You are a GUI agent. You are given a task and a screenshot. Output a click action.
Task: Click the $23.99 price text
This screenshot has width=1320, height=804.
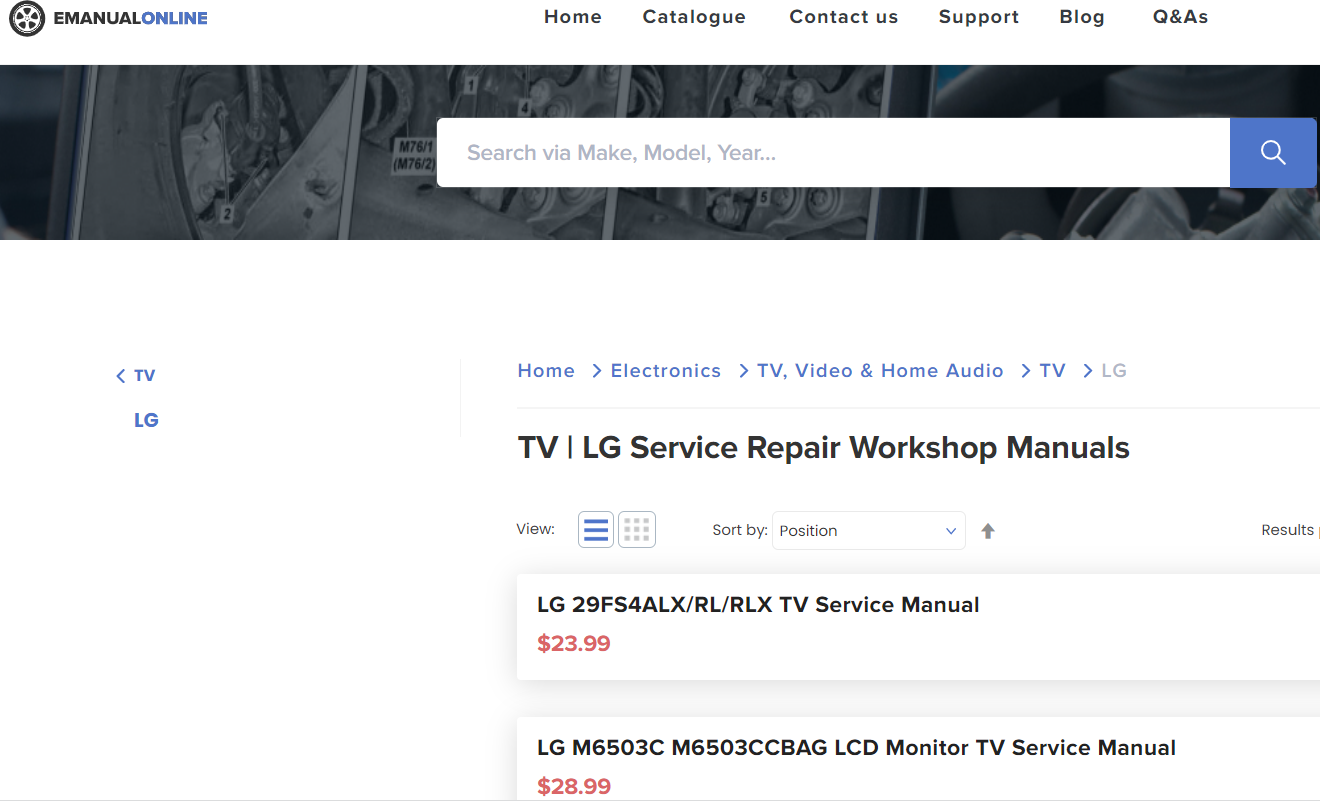tap(574, 644)
